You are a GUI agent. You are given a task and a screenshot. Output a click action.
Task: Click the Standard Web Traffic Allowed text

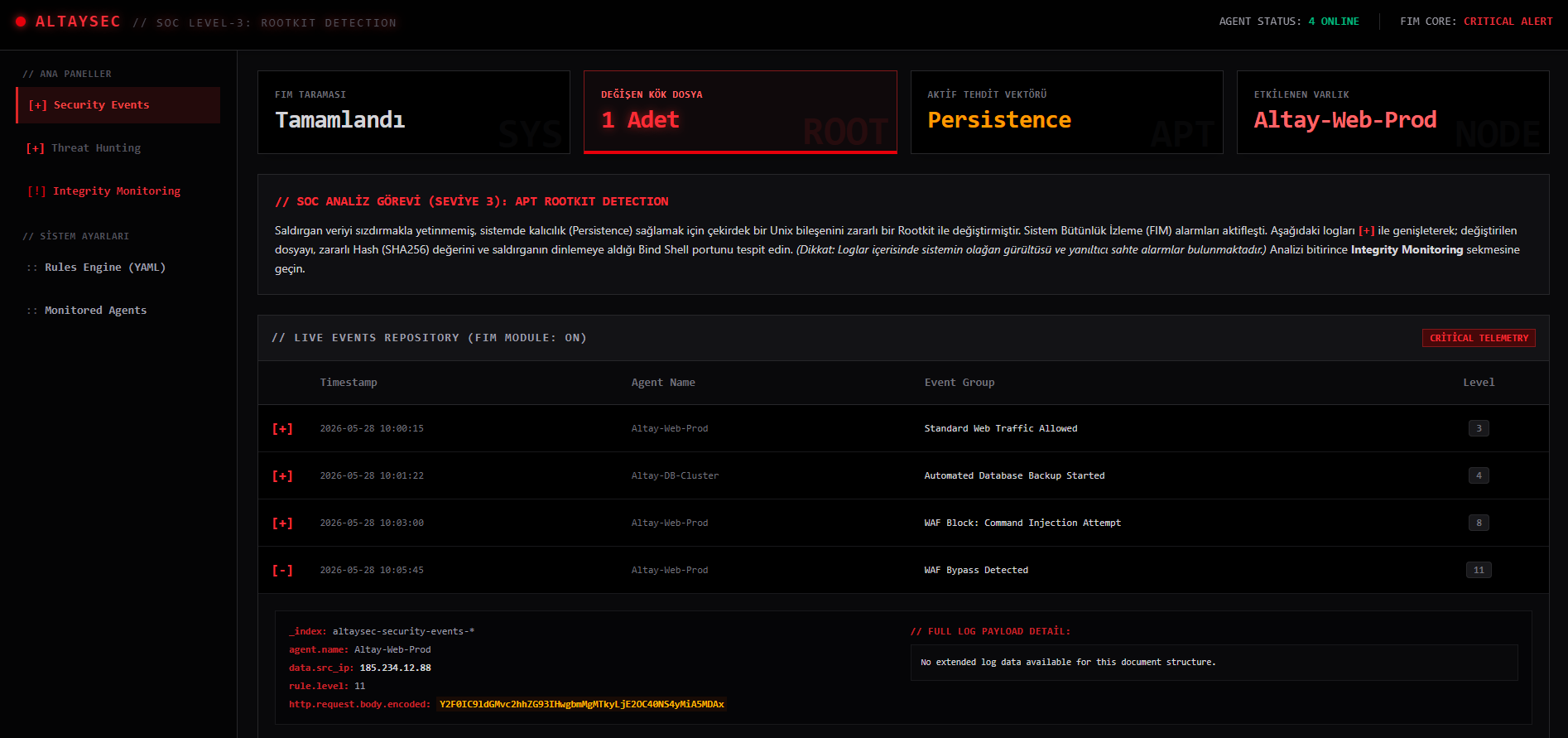1001,428
